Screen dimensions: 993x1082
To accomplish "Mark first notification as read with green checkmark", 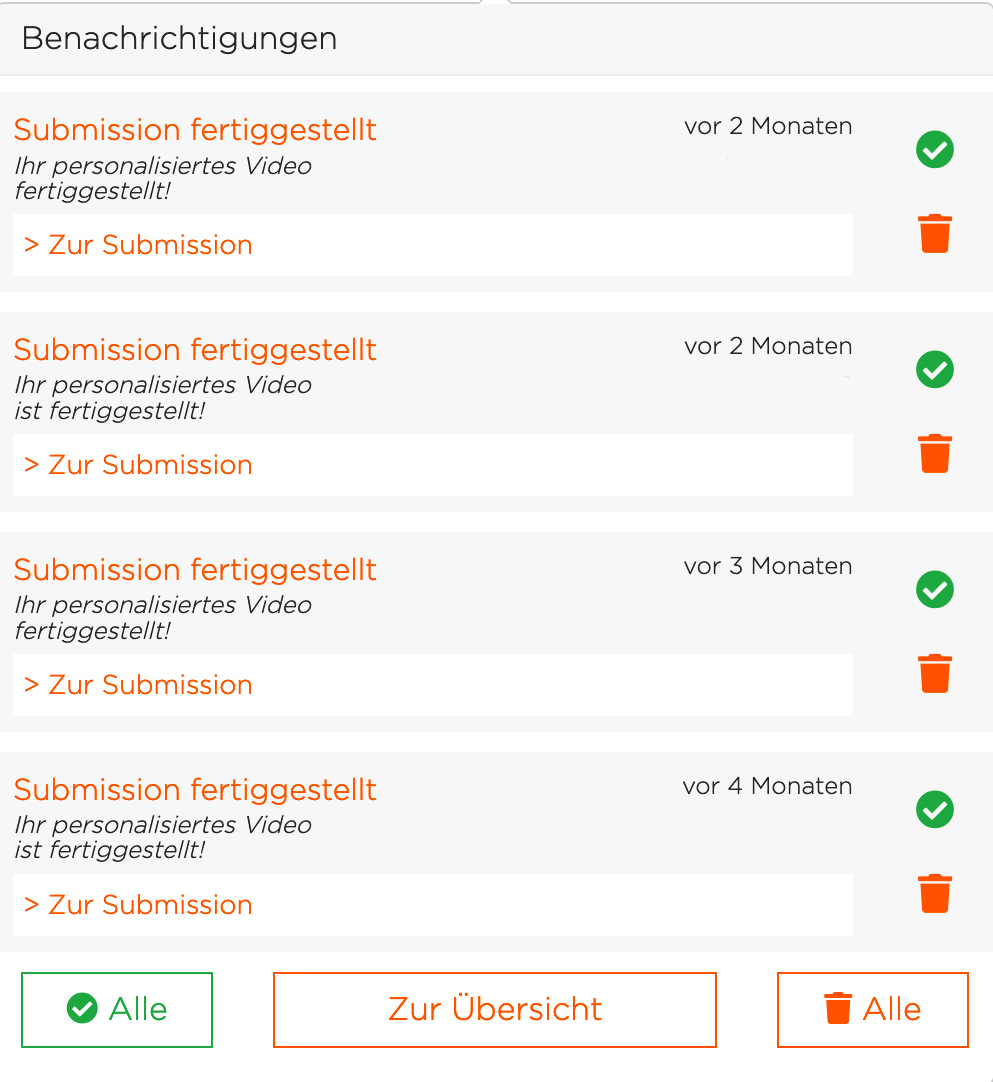I will click(935, 150).
